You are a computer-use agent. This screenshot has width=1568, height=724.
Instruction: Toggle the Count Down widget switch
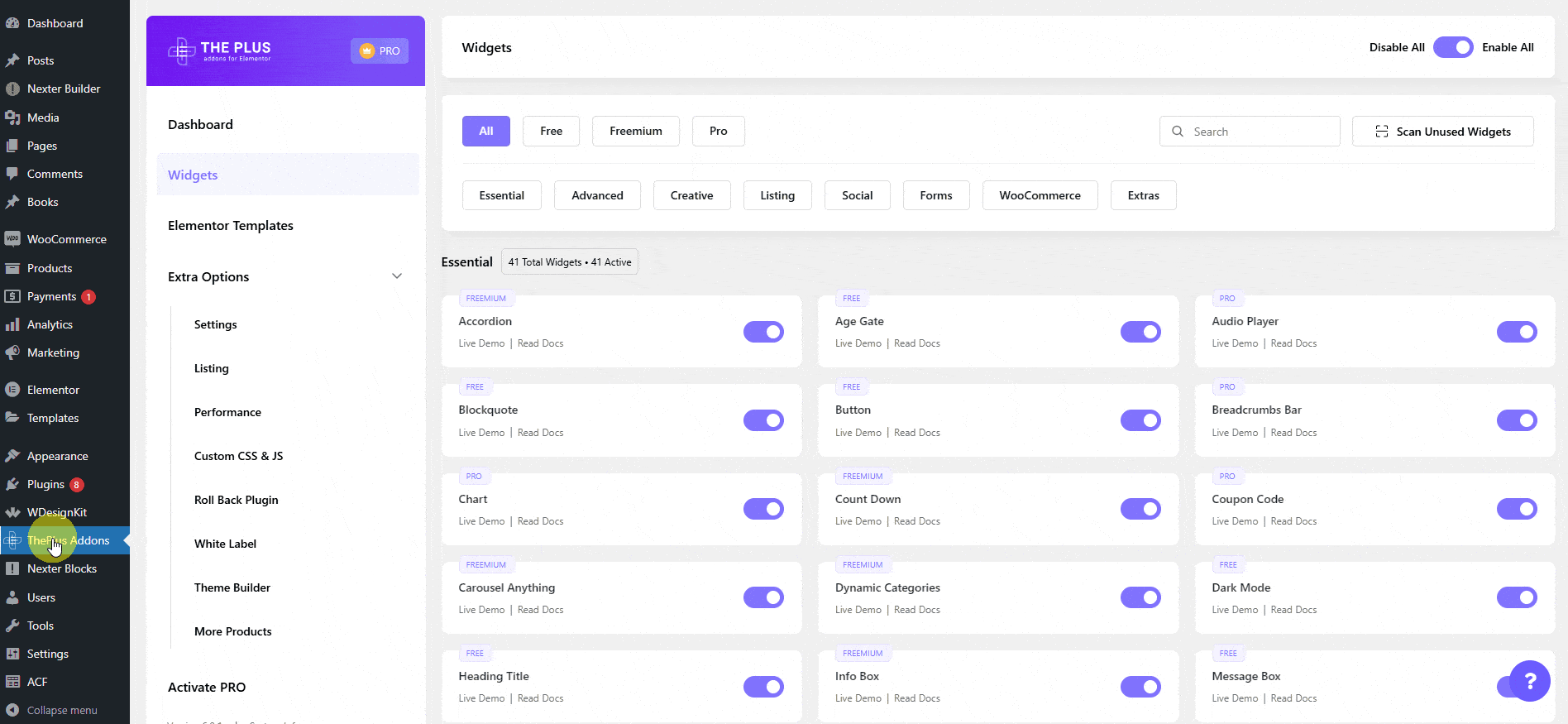(1140, 509)
